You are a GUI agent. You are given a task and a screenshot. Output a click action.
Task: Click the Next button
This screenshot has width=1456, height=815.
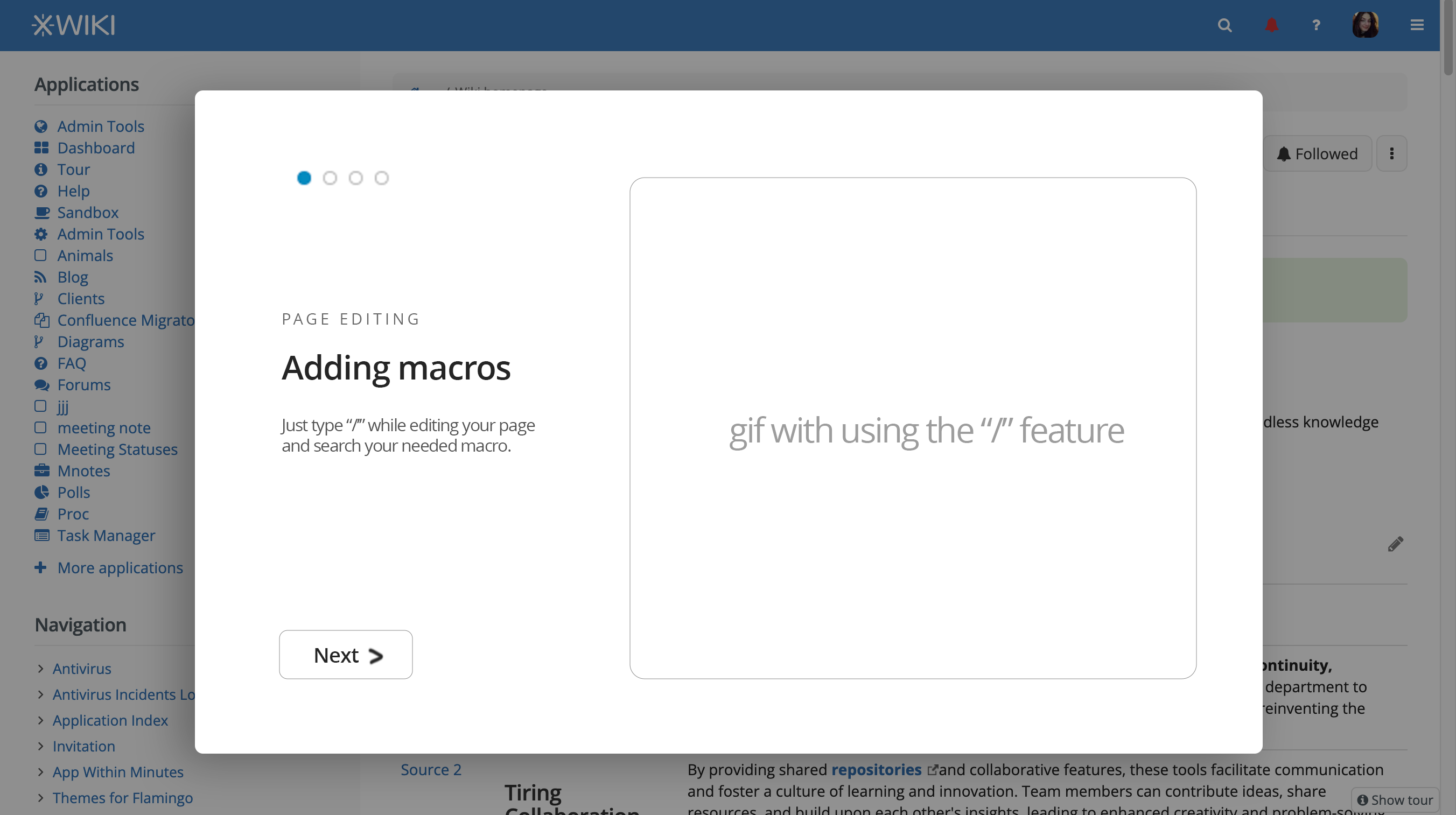coord(345,655)
